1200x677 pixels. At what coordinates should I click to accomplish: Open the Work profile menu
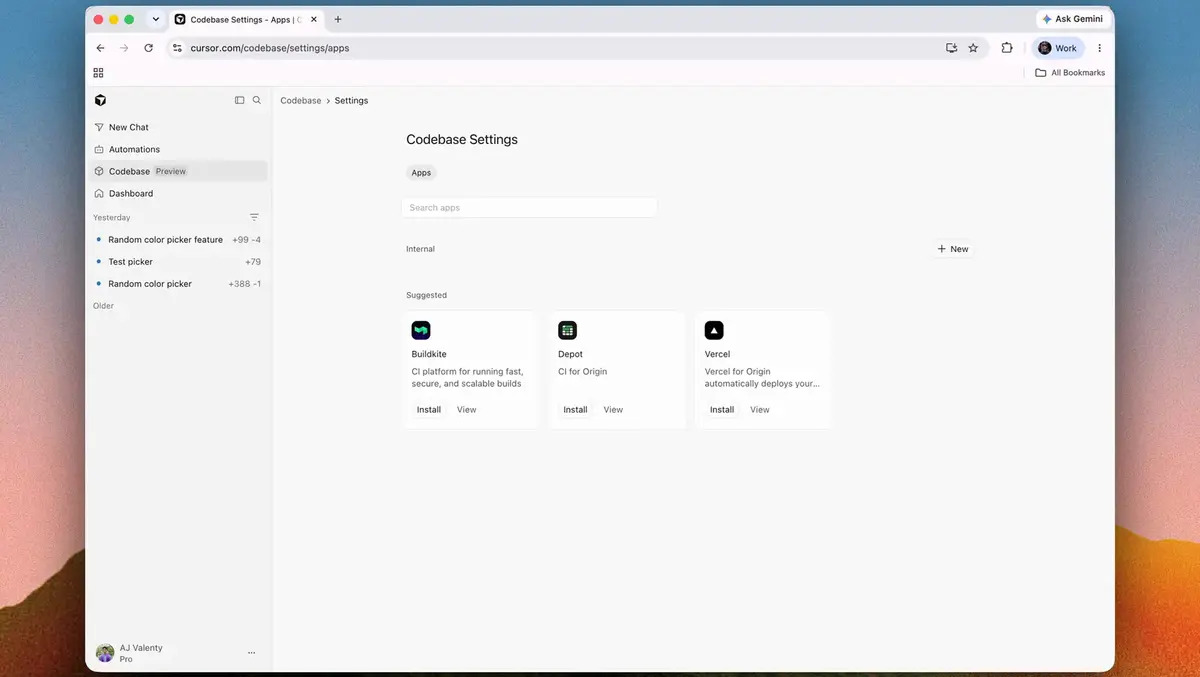[1058, 48]
